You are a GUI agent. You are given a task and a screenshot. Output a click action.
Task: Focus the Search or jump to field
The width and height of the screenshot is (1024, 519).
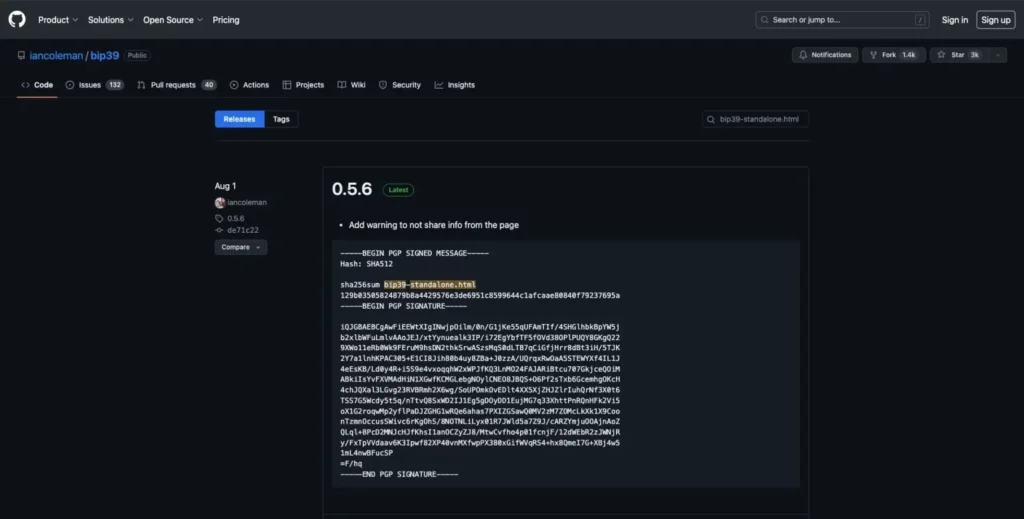tap(842, 20)
